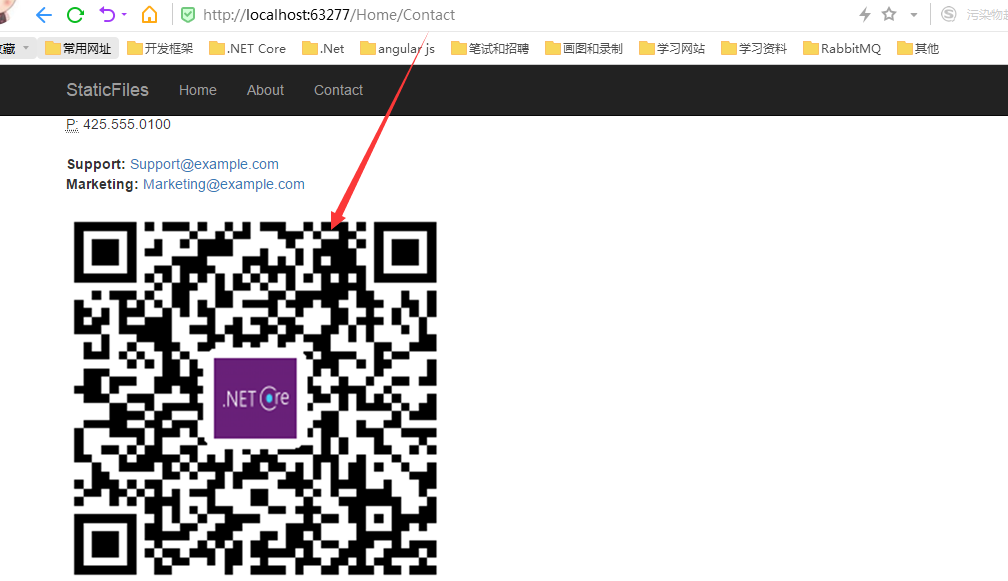The width and height of the screenshot is (1008, 581).
Task: Open the 常用网址 bookmark folder
Action: point(78,48)
